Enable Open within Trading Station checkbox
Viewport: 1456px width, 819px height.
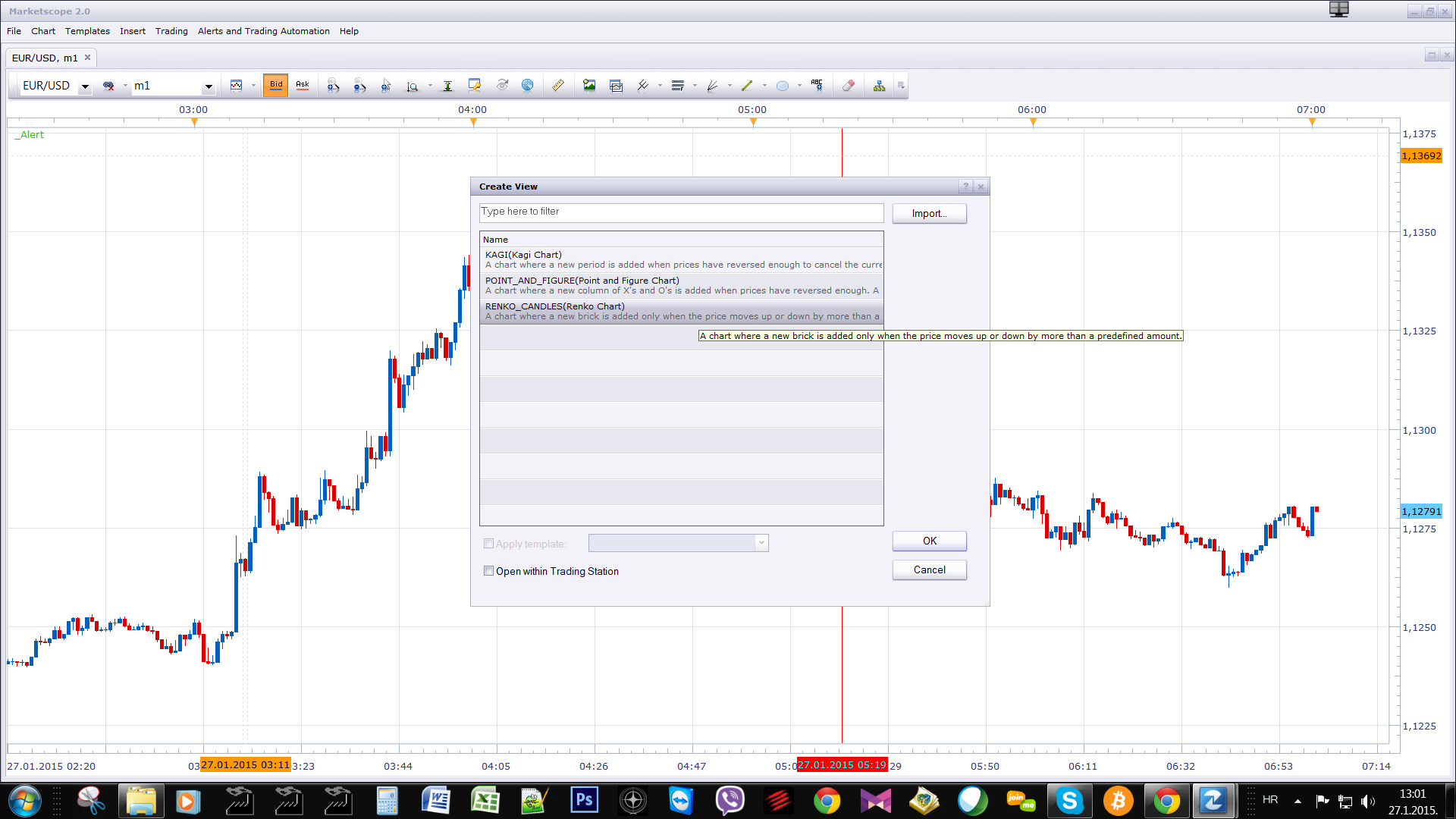click(488, 571)
